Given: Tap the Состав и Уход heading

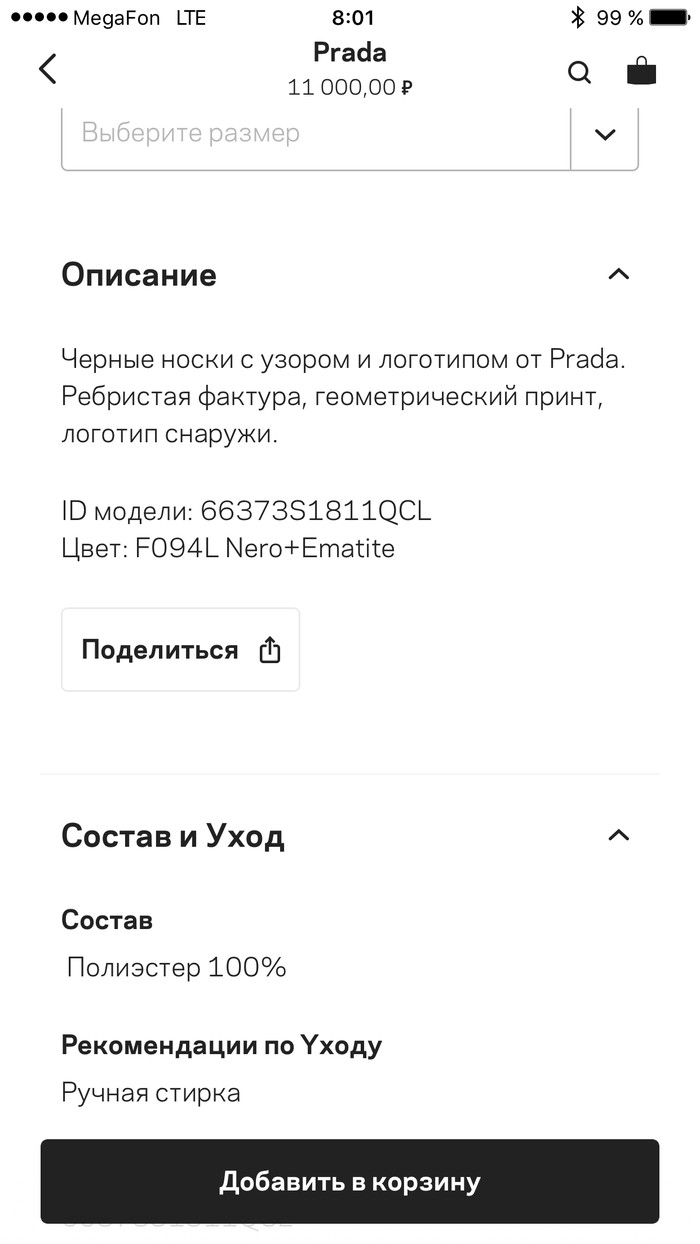Looking at the screenshot, I should pyautogui.click(x=173, y=836).
